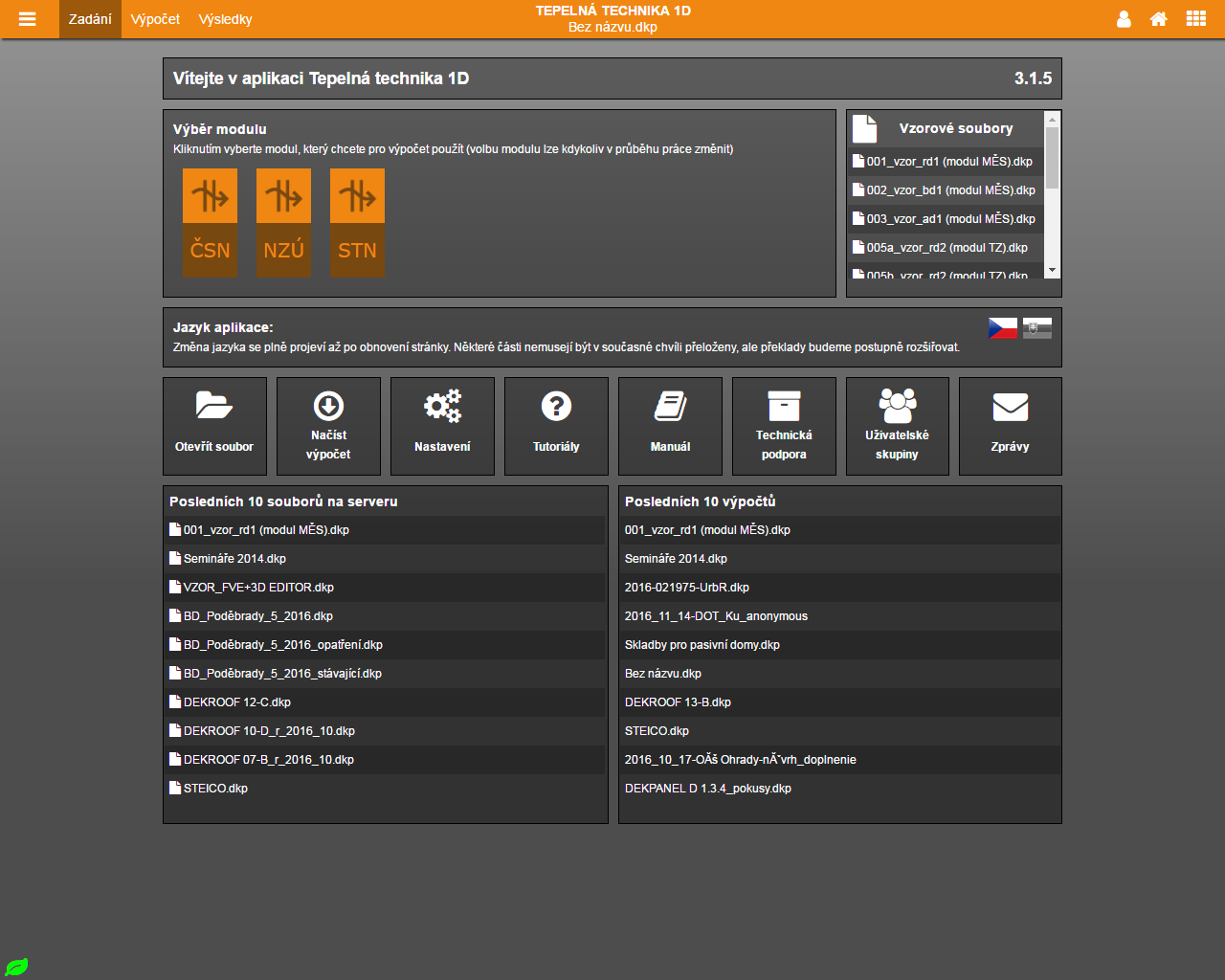
Task: Open server file STEICO.dkp
Action: tap(386, 789)
